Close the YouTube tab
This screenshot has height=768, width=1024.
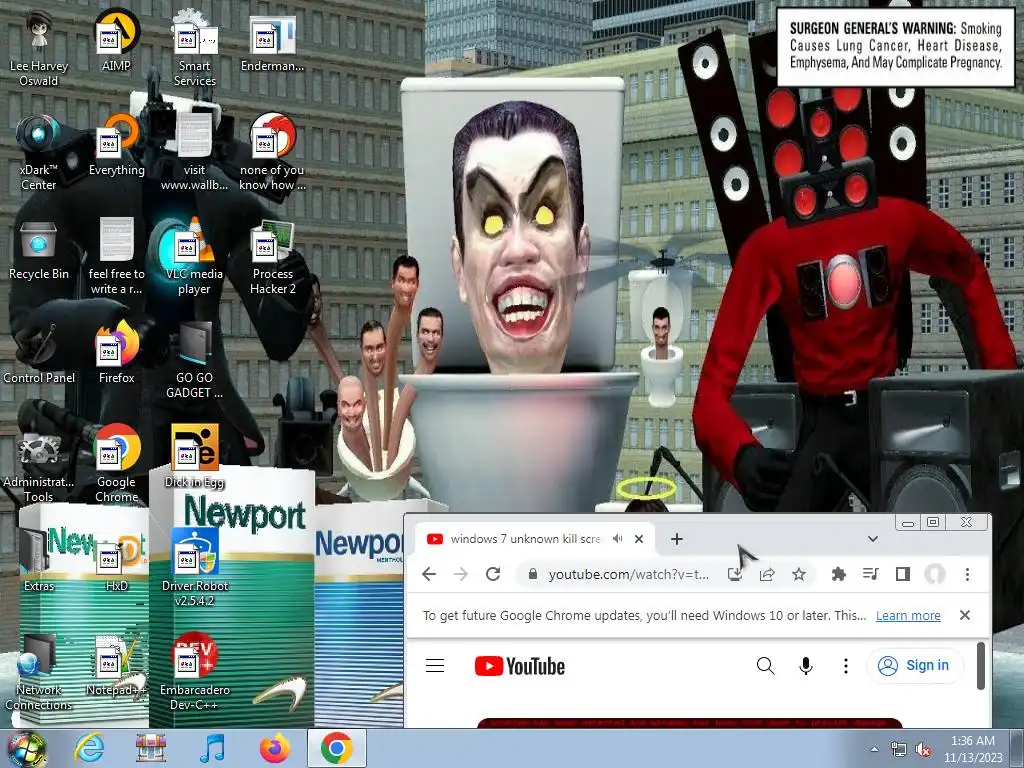(x=639, y=539)
